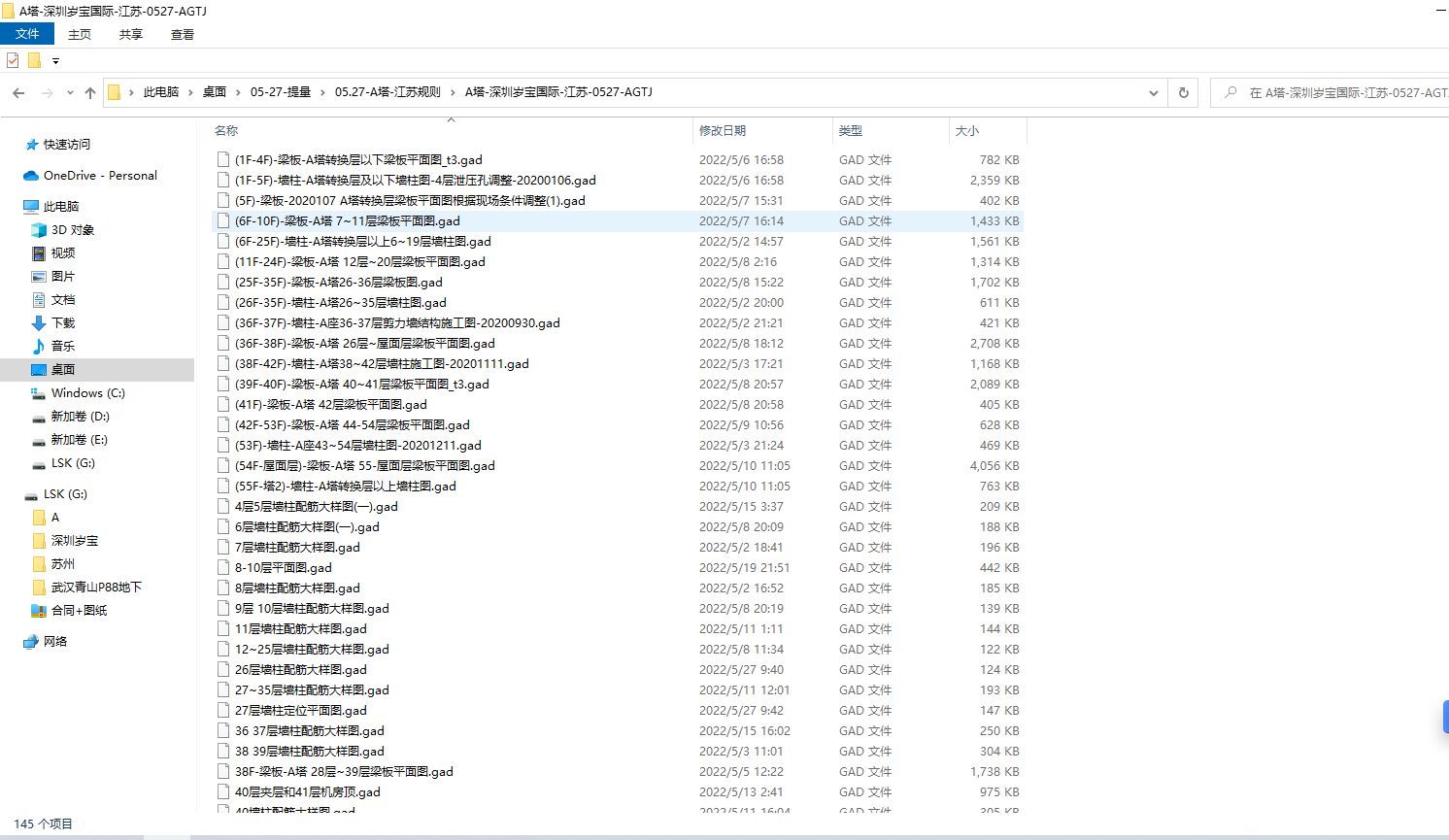Open 音乐 folder in sidebar

point(63,346)
